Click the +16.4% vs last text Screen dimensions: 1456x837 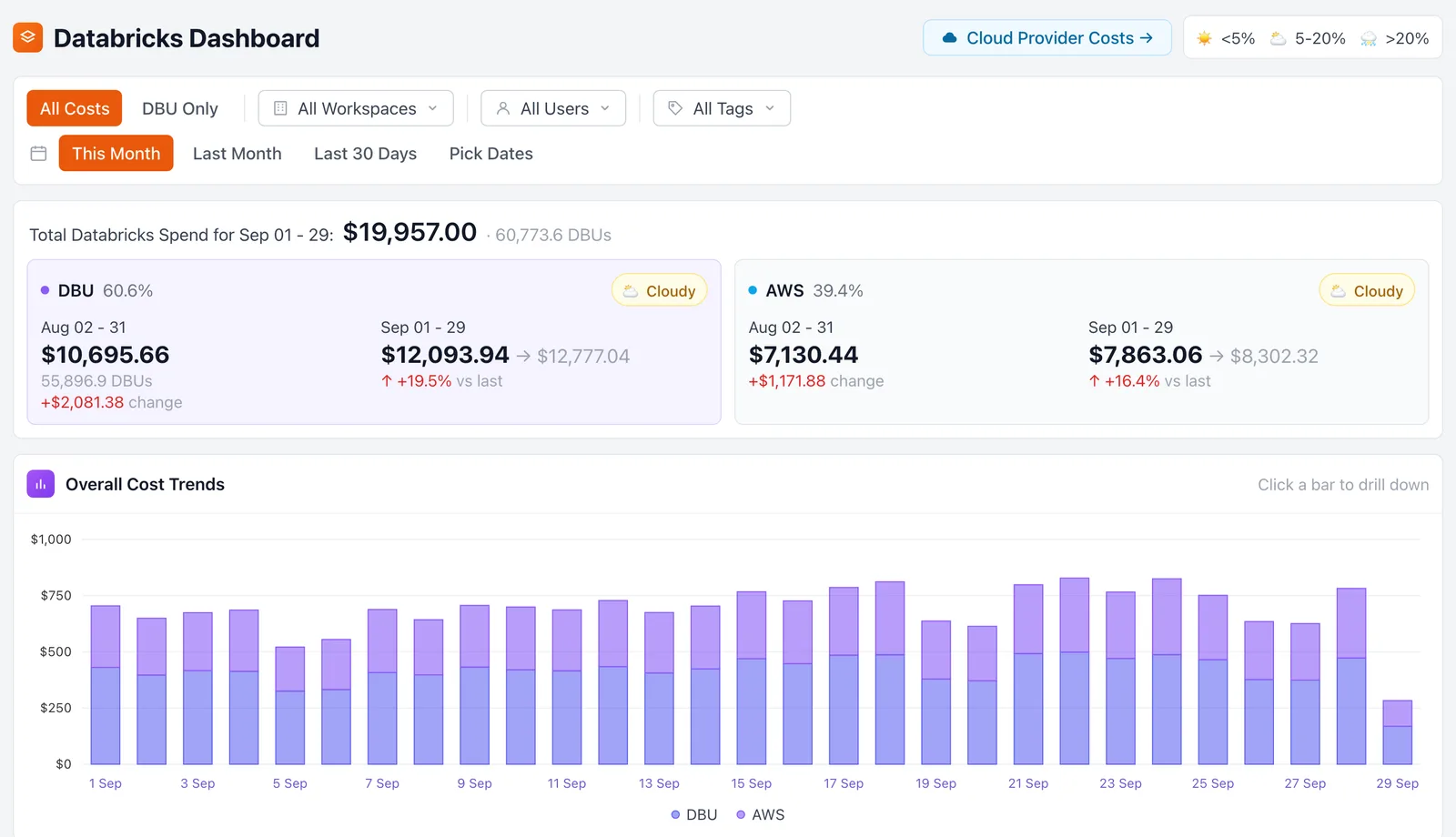(x=1149, y=381)
